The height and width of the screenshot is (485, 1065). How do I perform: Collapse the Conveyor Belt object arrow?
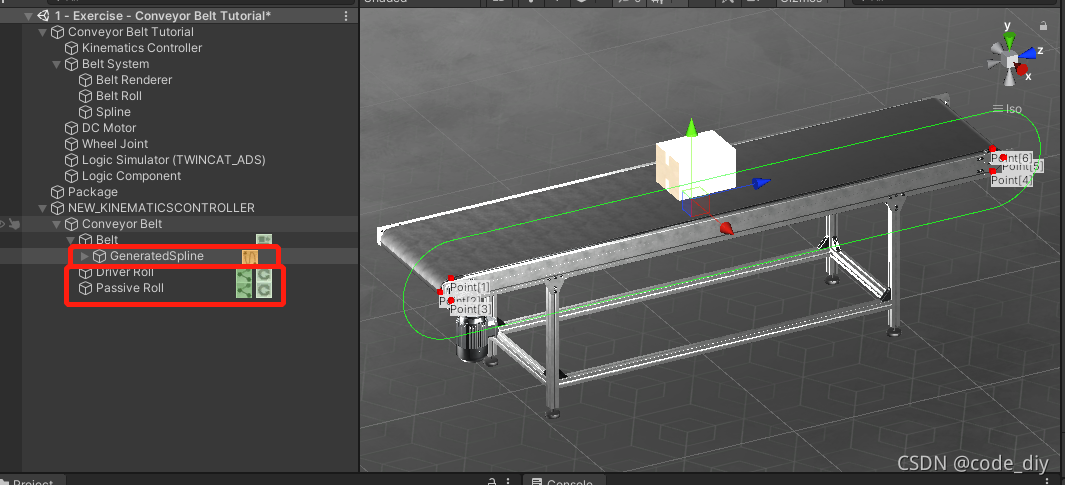tap(56, 224)
